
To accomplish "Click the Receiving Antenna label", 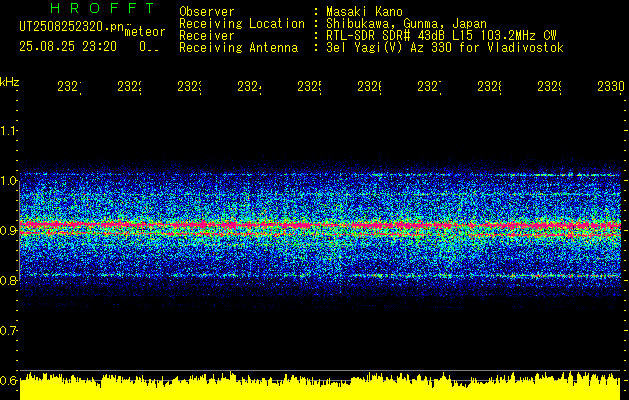I will [238, 48].
